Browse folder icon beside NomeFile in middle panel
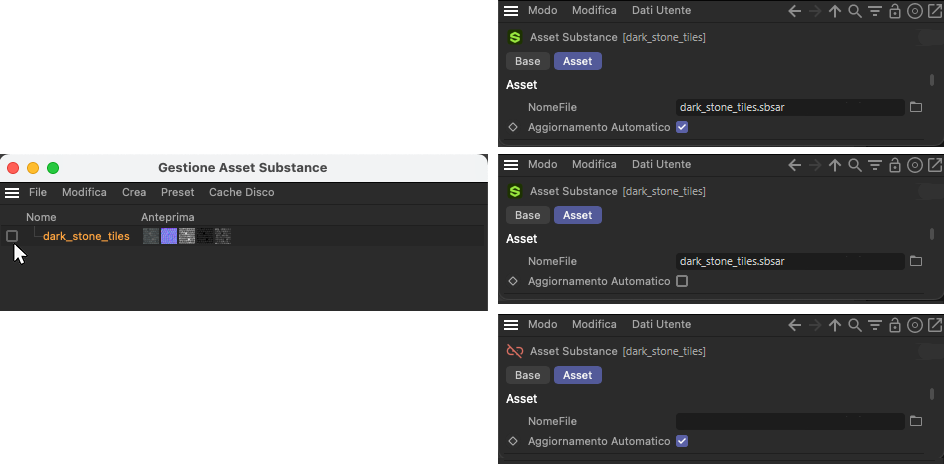944x464 pixels. (916, 261)
